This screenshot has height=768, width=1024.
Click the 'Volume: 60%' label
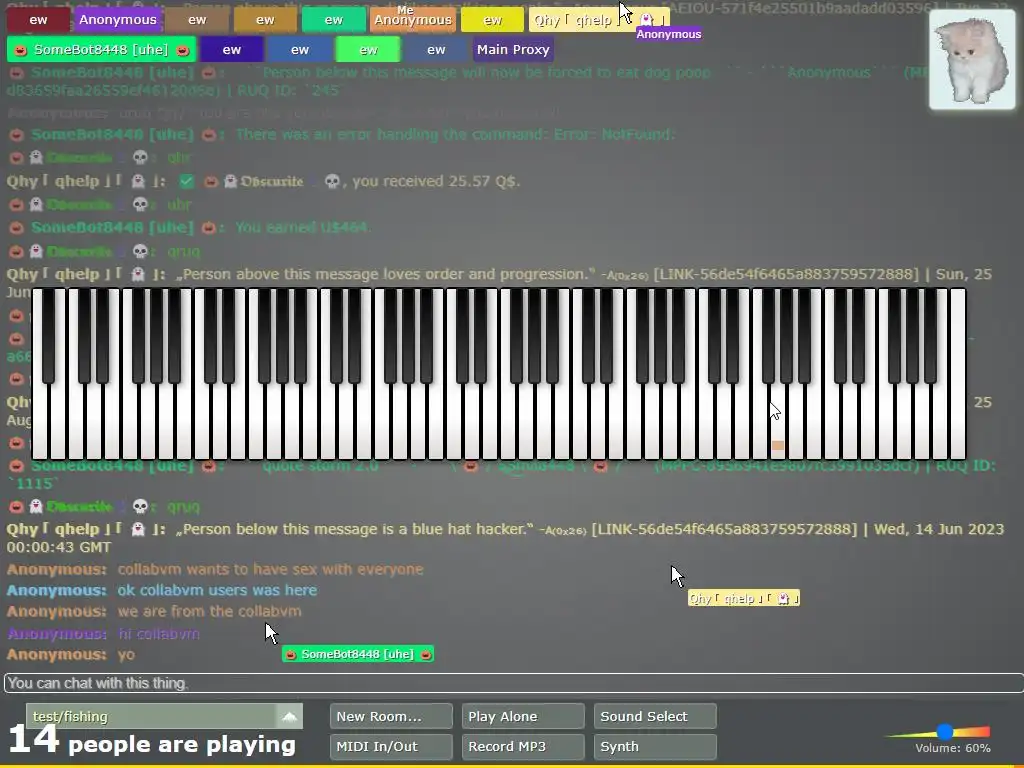pyautogui.click(x=952, y=748)
